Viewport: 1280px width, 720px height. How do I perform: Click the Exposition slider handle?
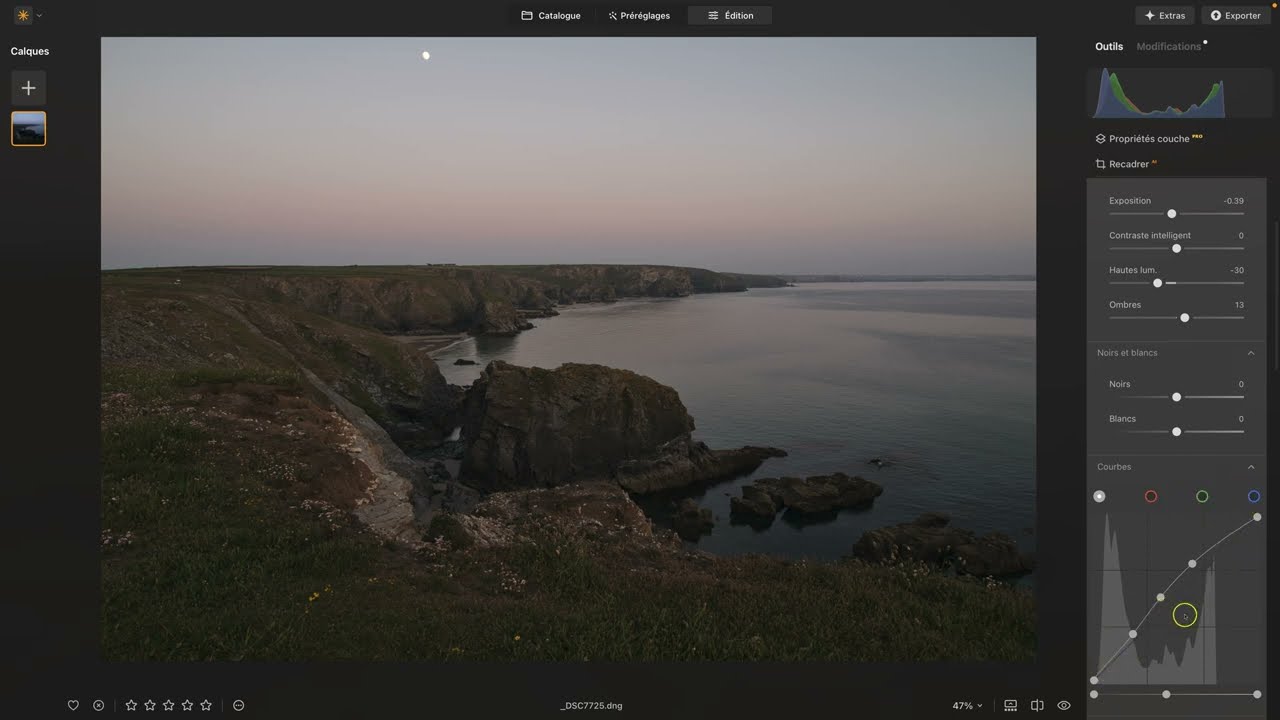pyautogui.click(x=1172, y=214)
